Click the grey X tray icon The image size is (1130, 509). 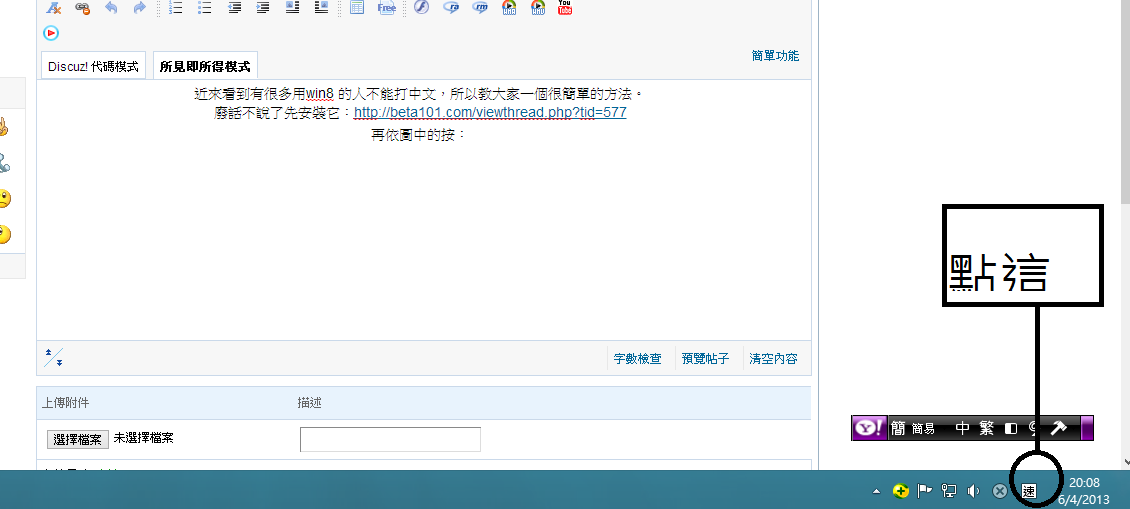(x=1000, y=492)
